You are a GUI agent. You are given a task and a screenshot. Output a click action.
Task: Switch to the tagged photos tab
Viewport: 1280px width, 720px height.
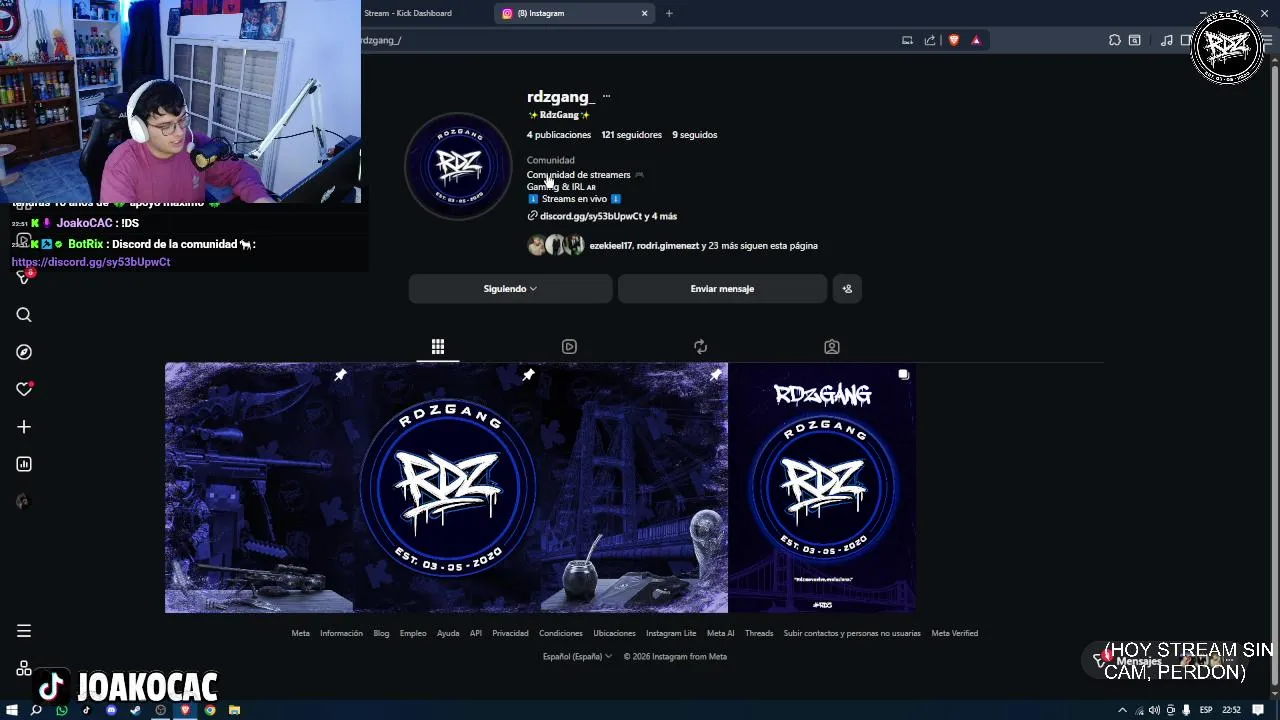(832, 346)
